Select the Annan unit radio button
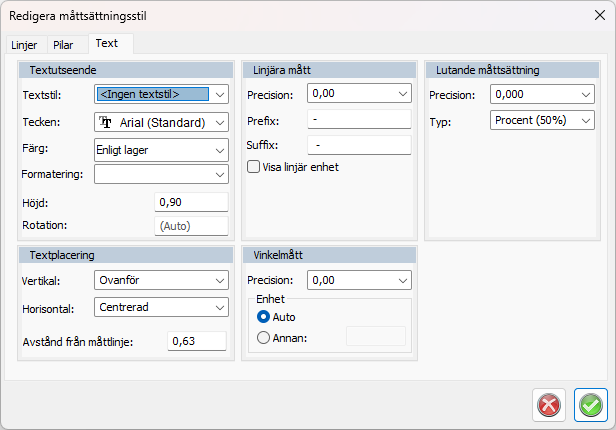The image size is (616, 430). 264,337
